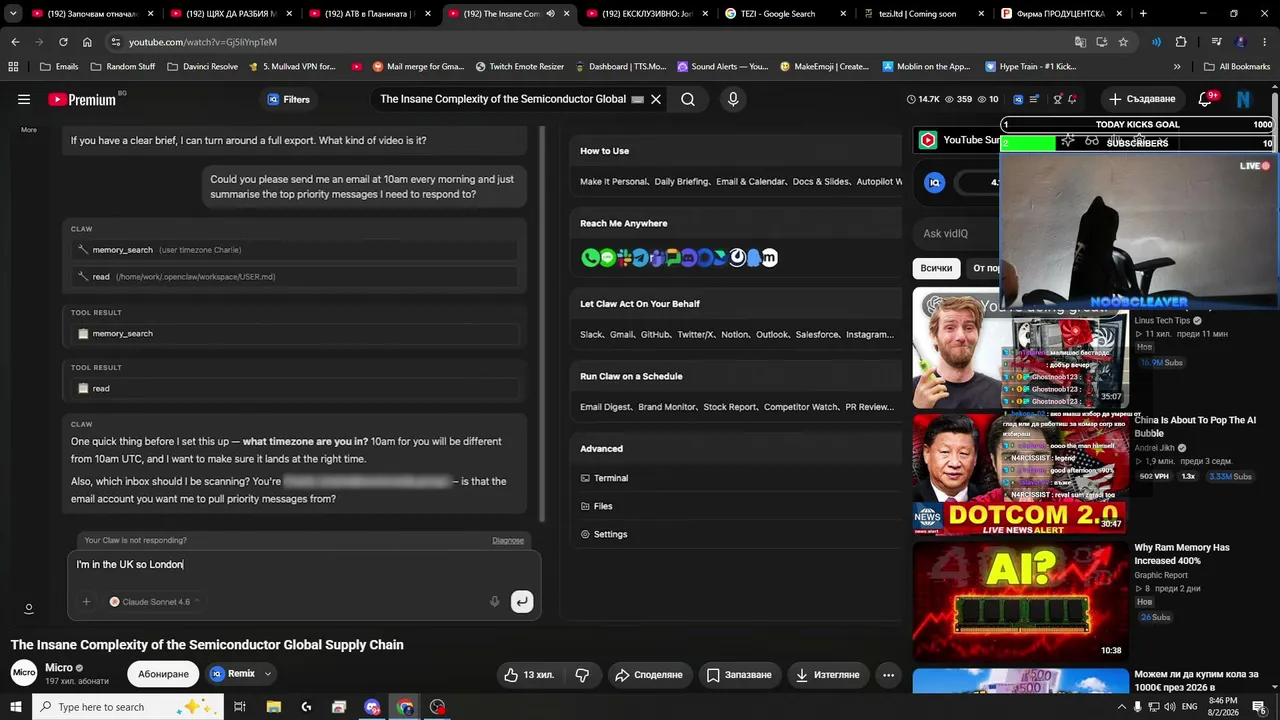
Task: Expand hidden bookmarks chevron
Action: 1177,67
